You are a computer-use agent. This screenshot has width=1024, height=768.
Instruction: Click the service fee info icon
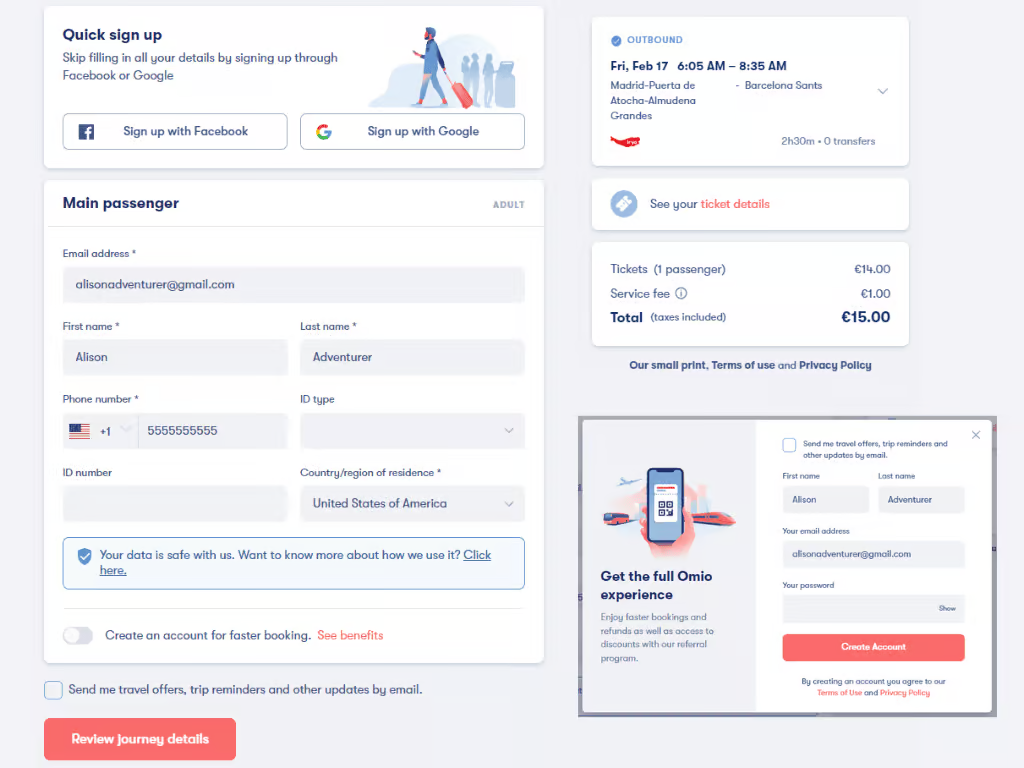click(x=681, y=294)
